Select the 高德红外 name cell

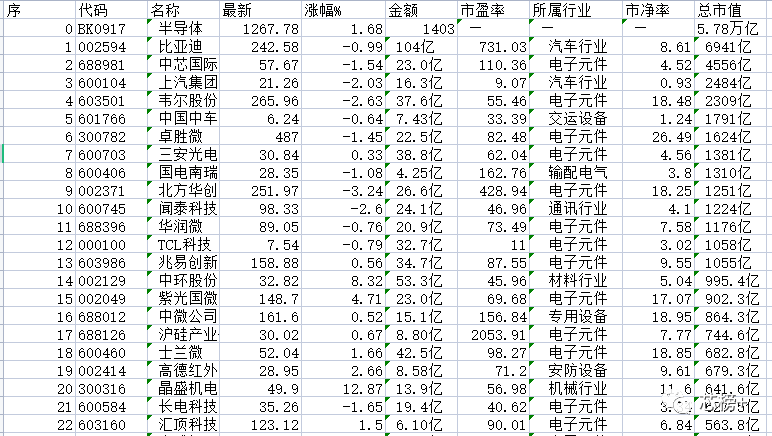pyautogui.click(x=183, y=371)
